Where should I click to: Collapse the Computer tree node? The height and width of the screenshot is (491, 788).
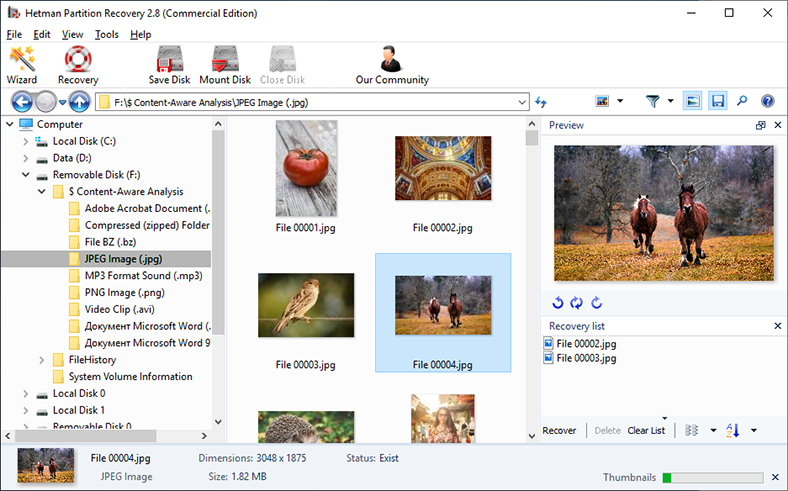(x=10, y=124)
